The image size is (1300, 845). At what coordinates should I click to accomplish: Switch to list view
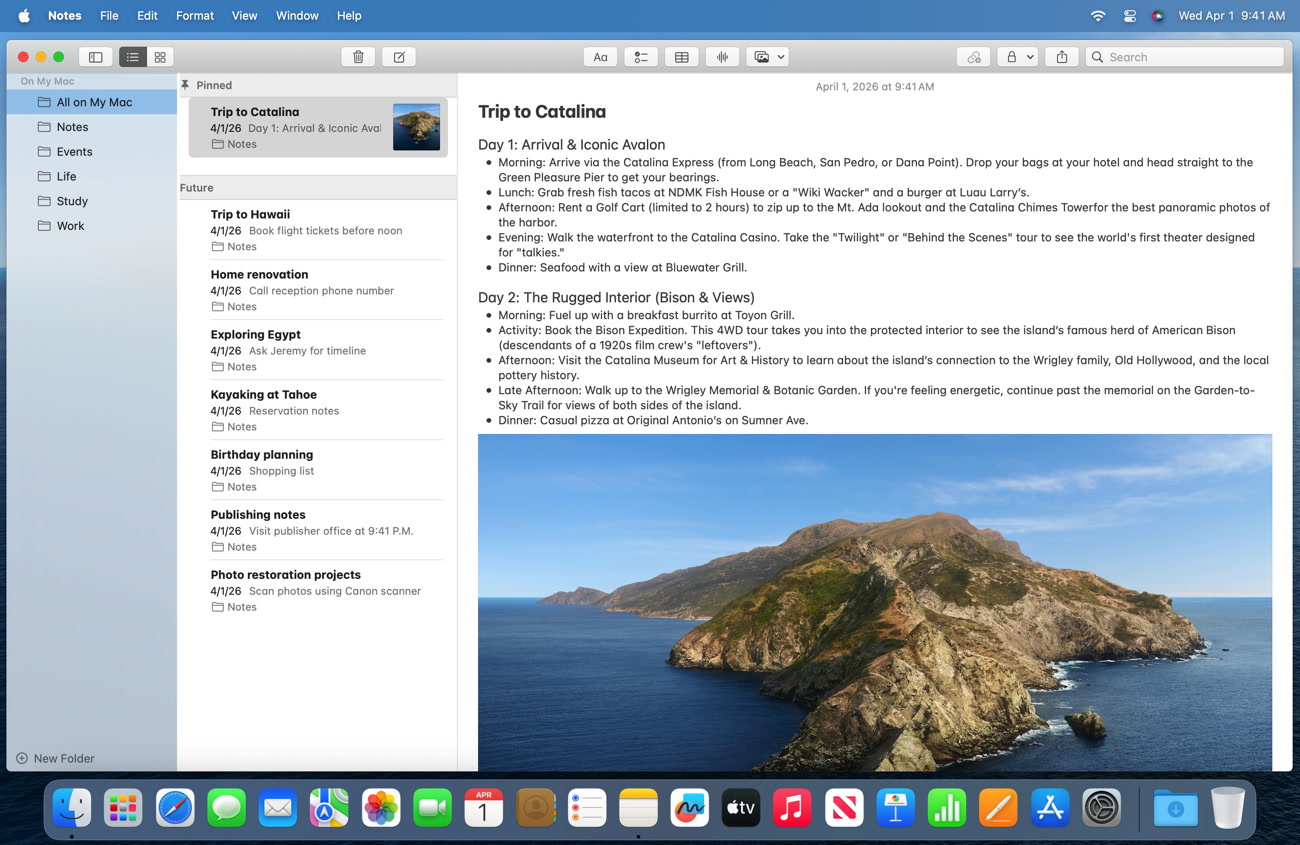click(x=133, y=57)
